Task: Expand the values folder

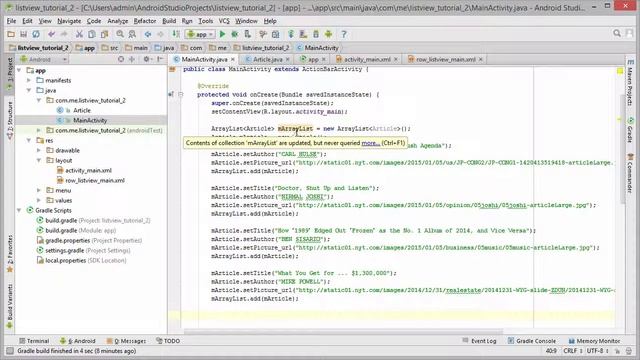Action: coord(39,200)
